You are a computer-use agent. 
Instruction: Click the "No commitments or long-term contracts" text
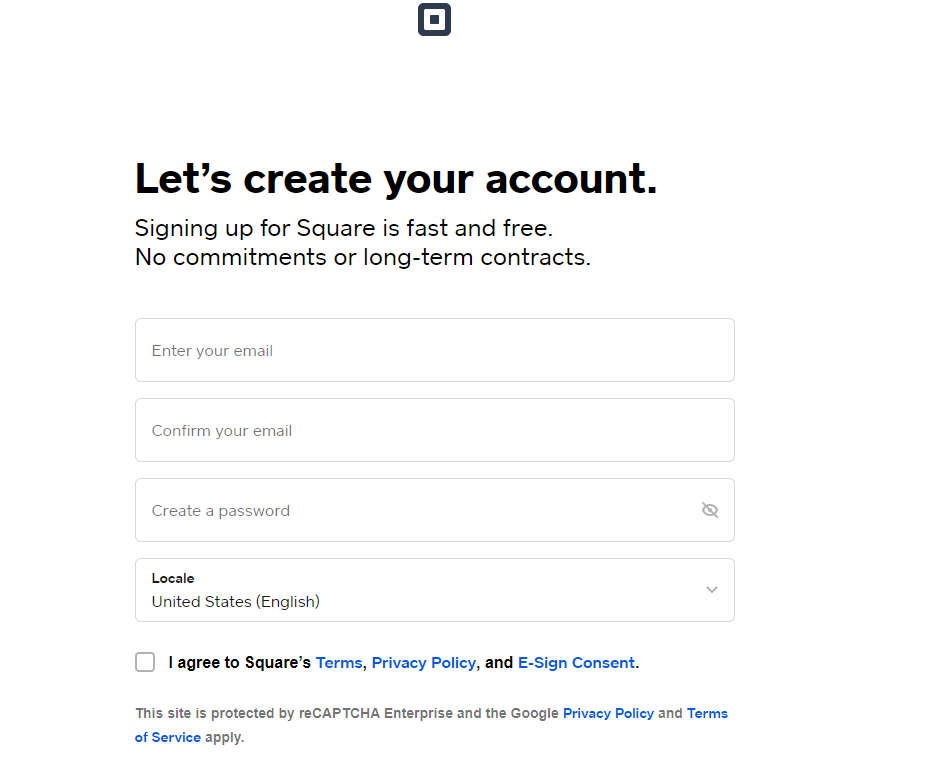click(363, 257)
